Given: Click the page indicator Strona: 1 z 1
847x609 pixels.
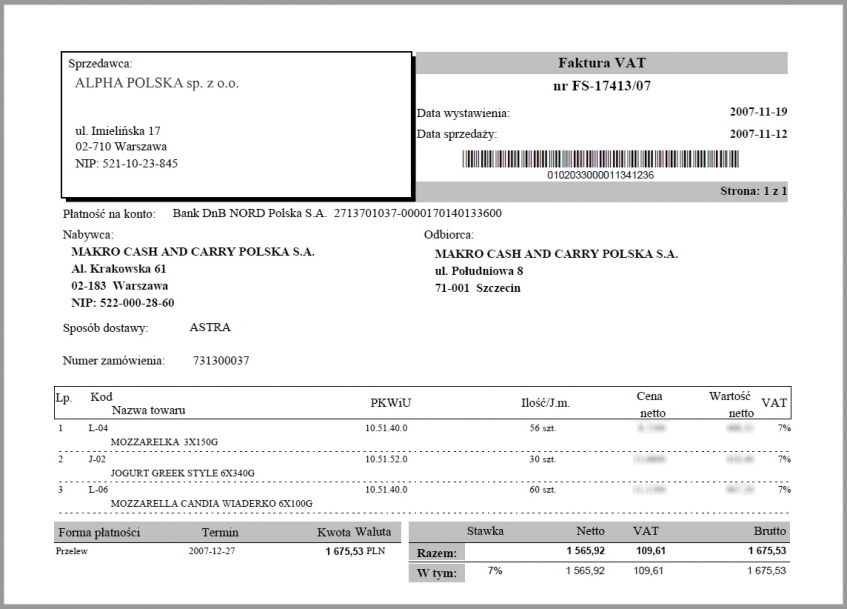Looking at the screenshot, I should click(754, 191).
